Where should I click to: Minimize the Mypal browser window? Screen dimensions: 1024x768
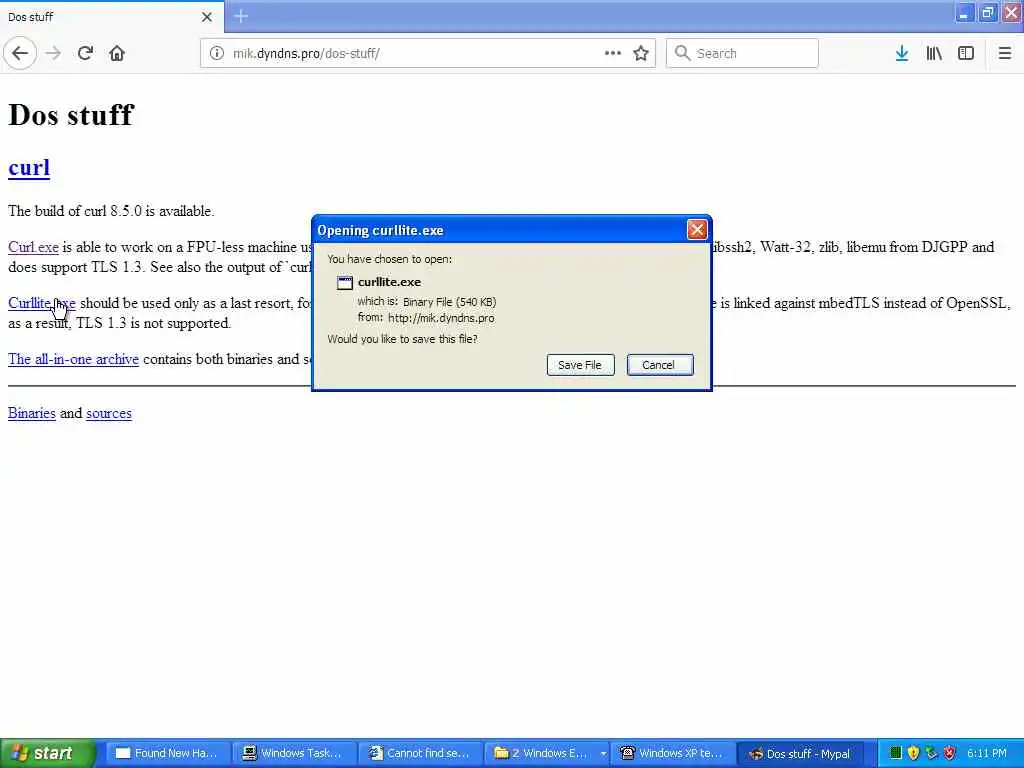tap(964, 12)
